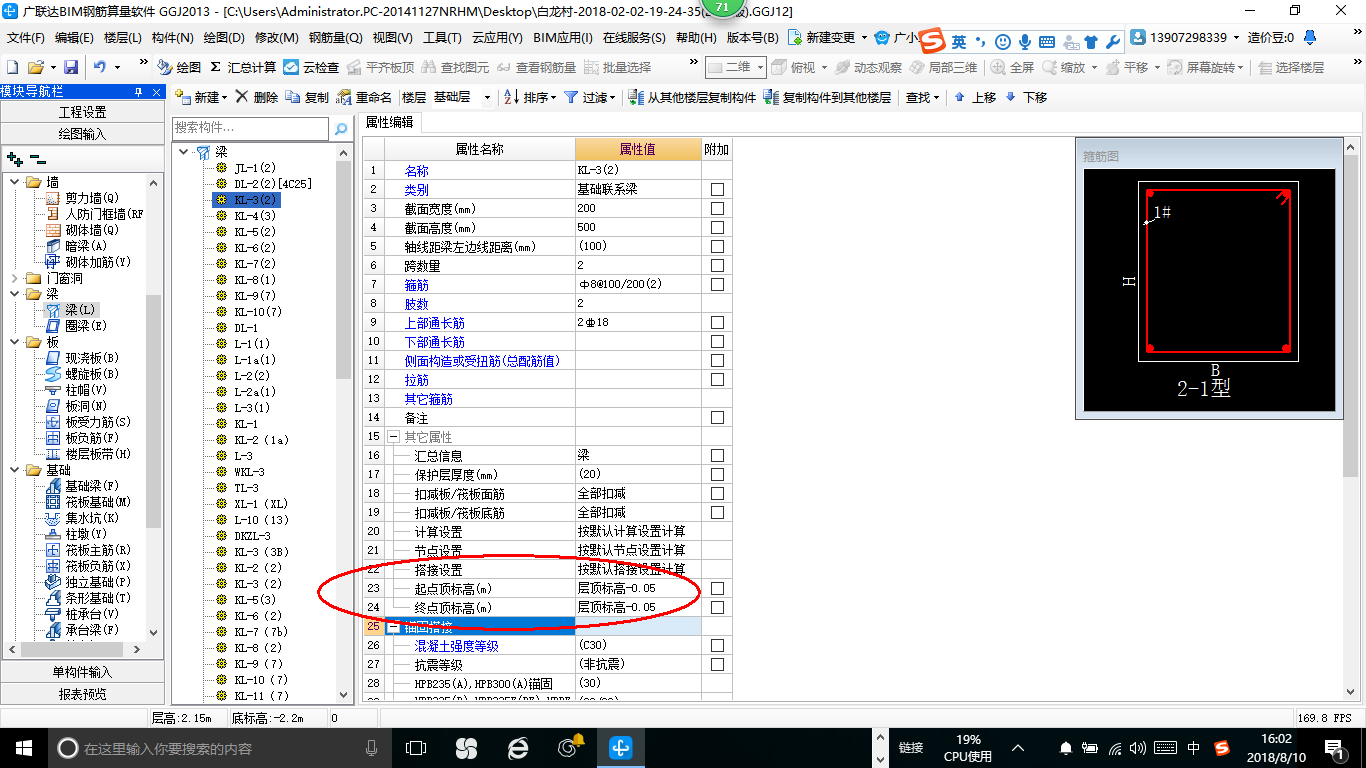Collapse the 墙 folder in navigation tree

[14, 182]
